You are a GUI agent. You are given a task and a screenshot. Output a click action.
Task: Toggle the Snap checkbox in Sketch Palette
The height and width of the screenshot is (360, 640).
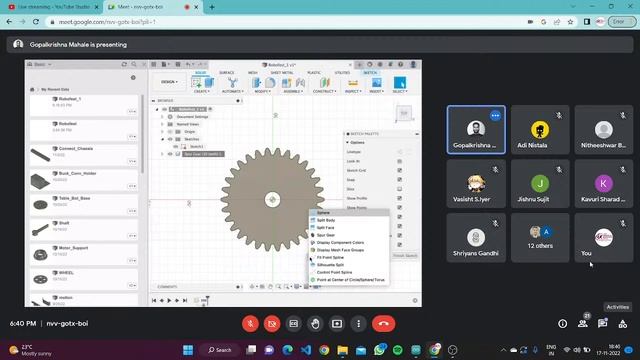399,180
